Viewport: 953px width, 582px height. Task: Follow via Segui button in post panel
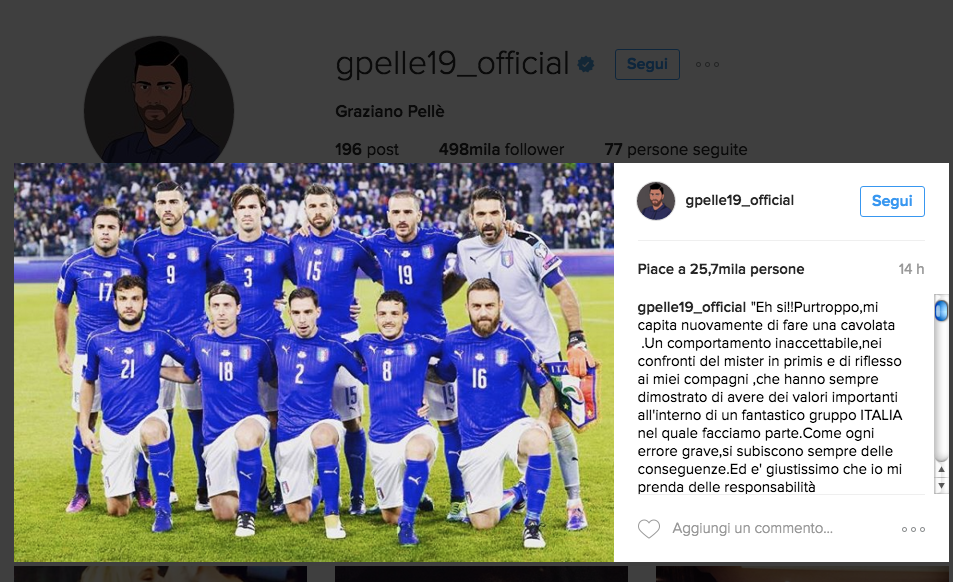click(x=892, y=201)
